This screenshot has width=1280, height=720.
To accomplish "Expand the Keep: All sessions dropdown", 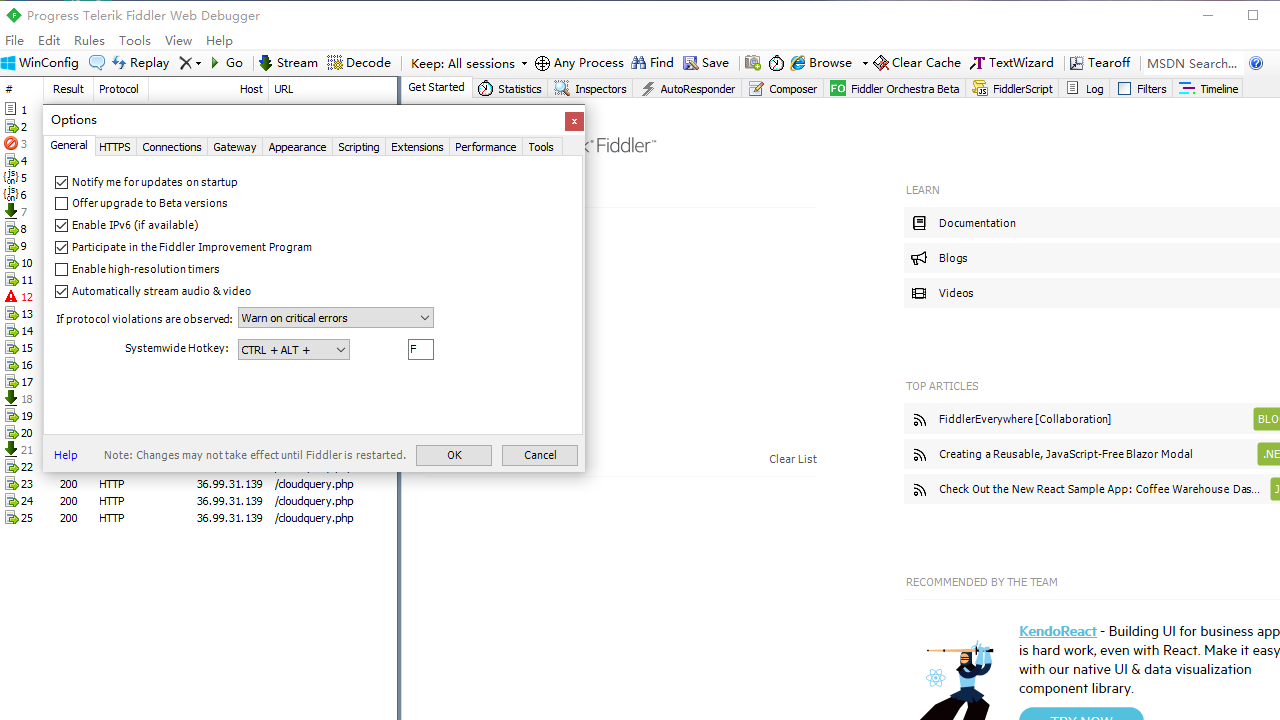I will (469, 63).
